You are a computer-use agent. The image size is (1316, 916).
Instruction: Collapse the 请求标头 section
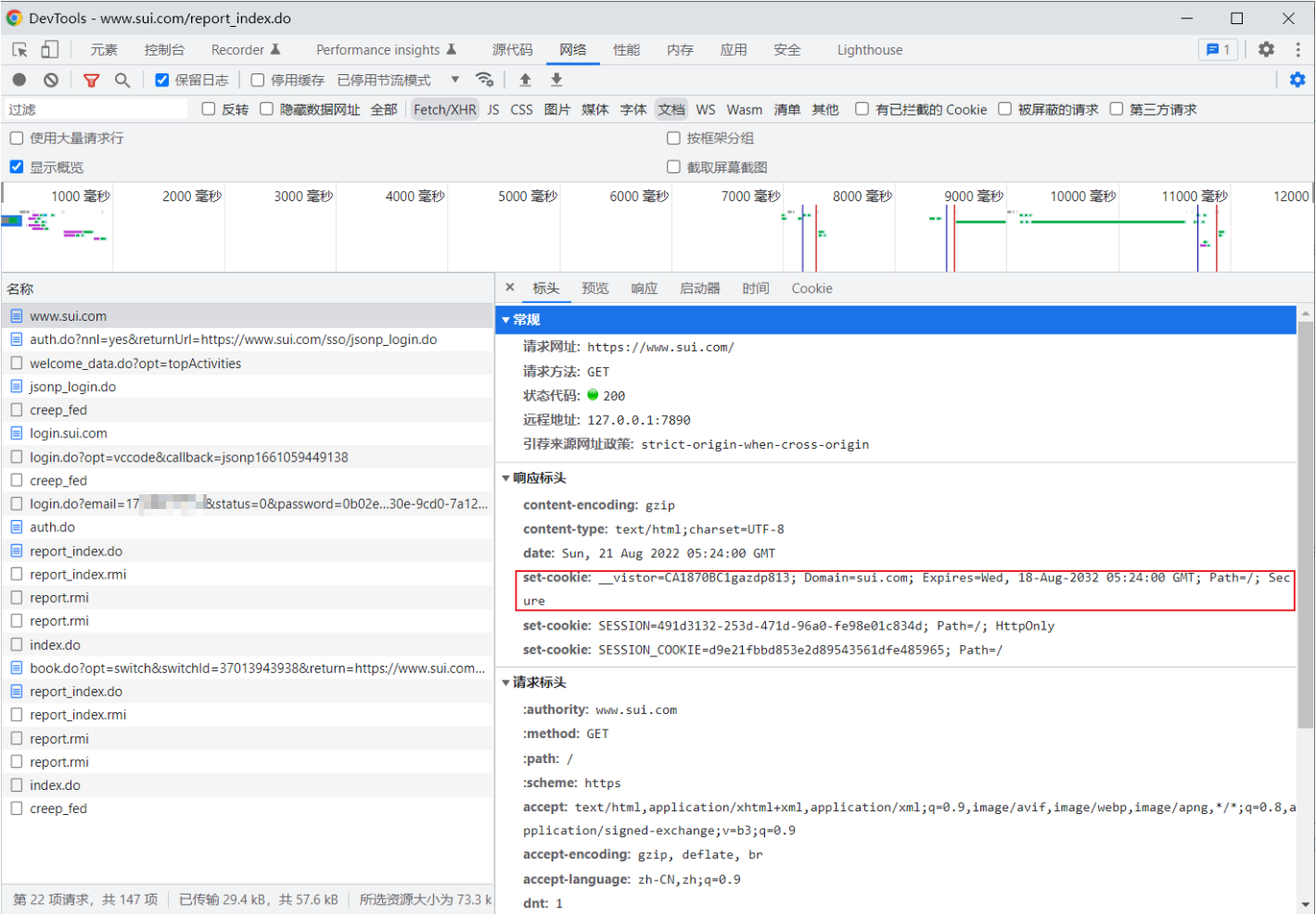pos(506,682)
